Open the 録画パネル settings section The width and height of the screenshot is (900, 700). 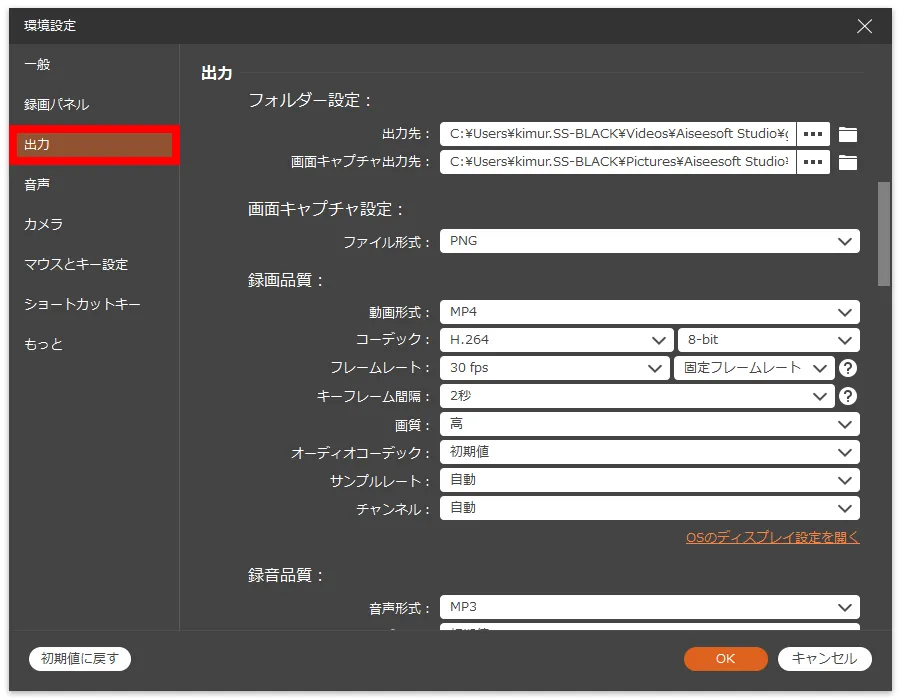(56, 104)
